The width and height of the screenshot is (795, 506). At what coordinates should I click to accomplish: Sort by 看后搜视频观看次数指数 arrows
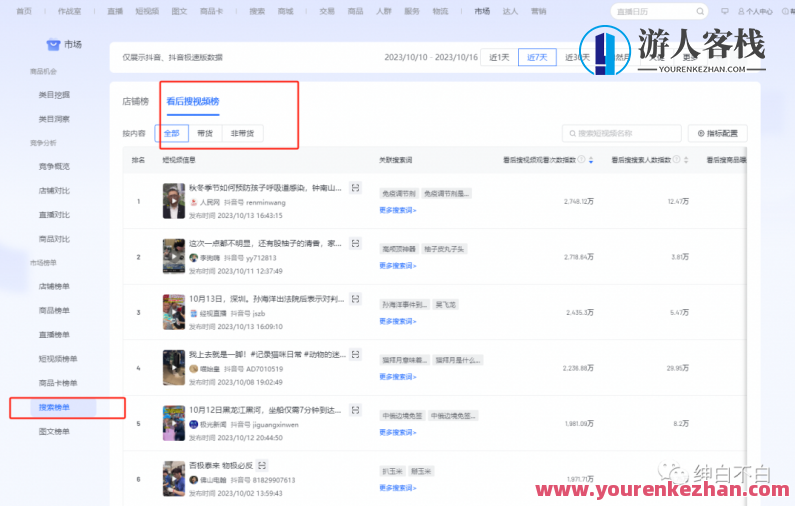coord(591,160)
